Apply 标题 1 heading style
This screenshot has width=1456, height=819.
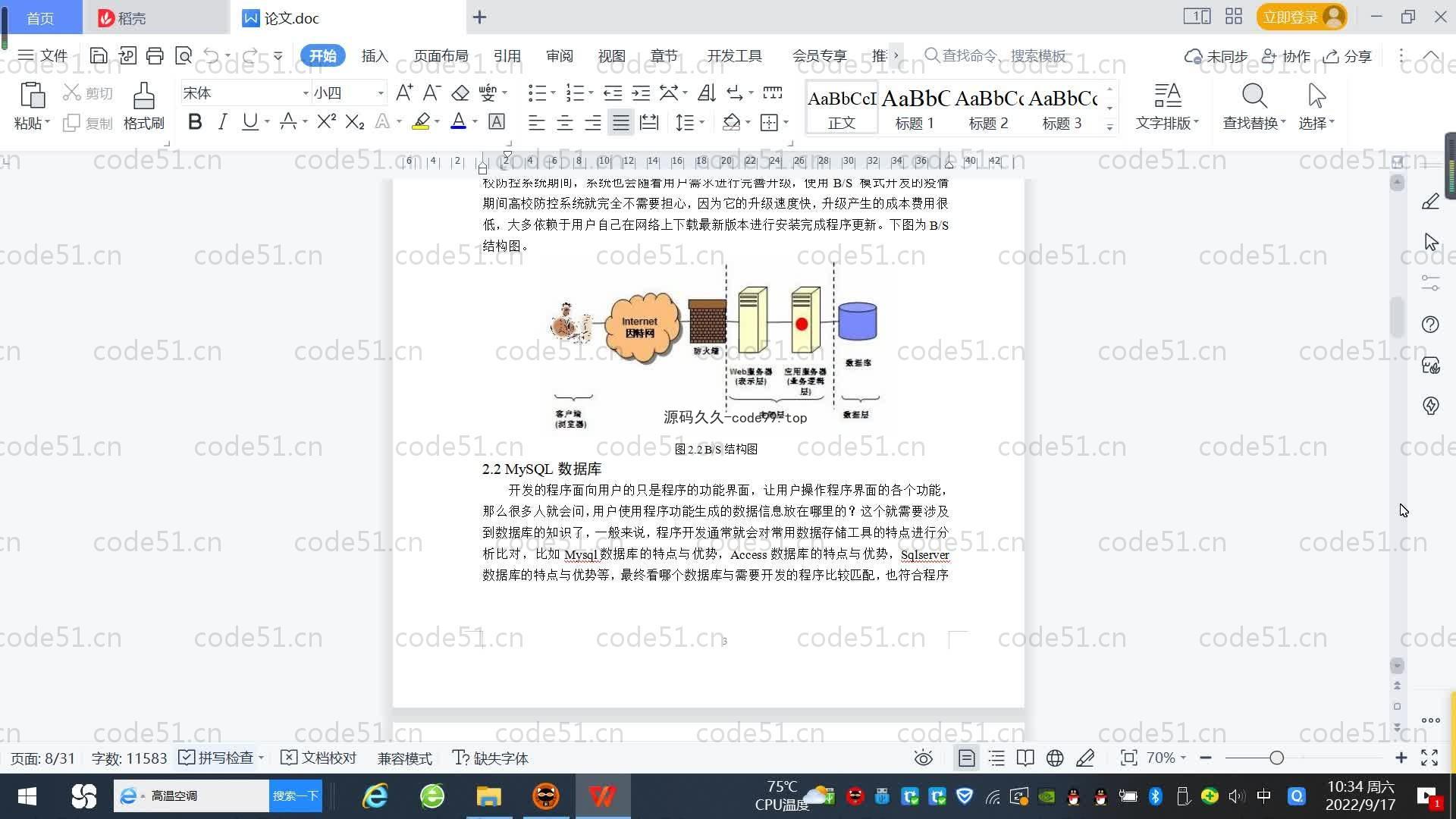tap(915, 108)
